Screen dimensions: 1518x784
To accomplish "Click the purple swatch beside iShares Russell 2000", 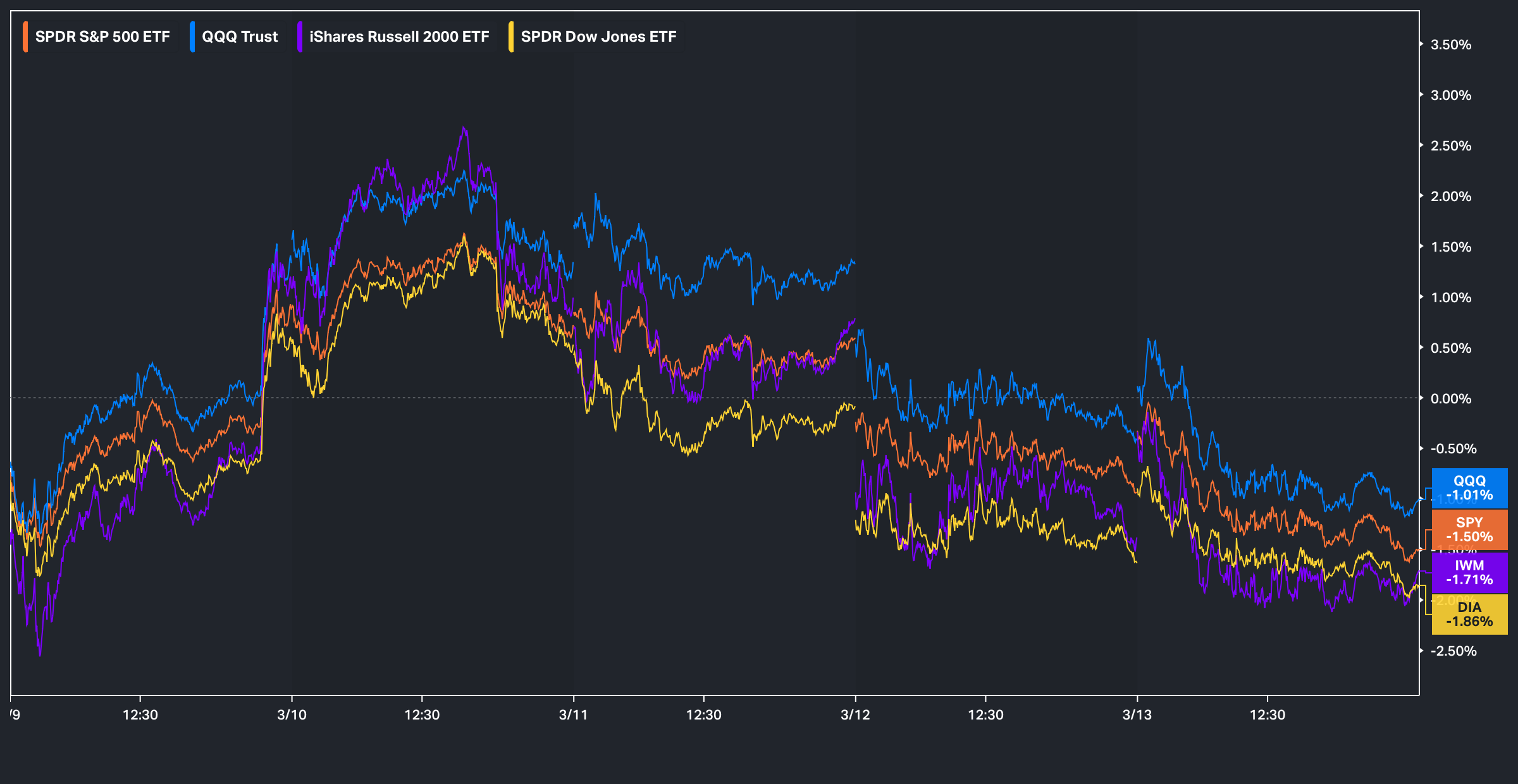I will pos(300,37).
